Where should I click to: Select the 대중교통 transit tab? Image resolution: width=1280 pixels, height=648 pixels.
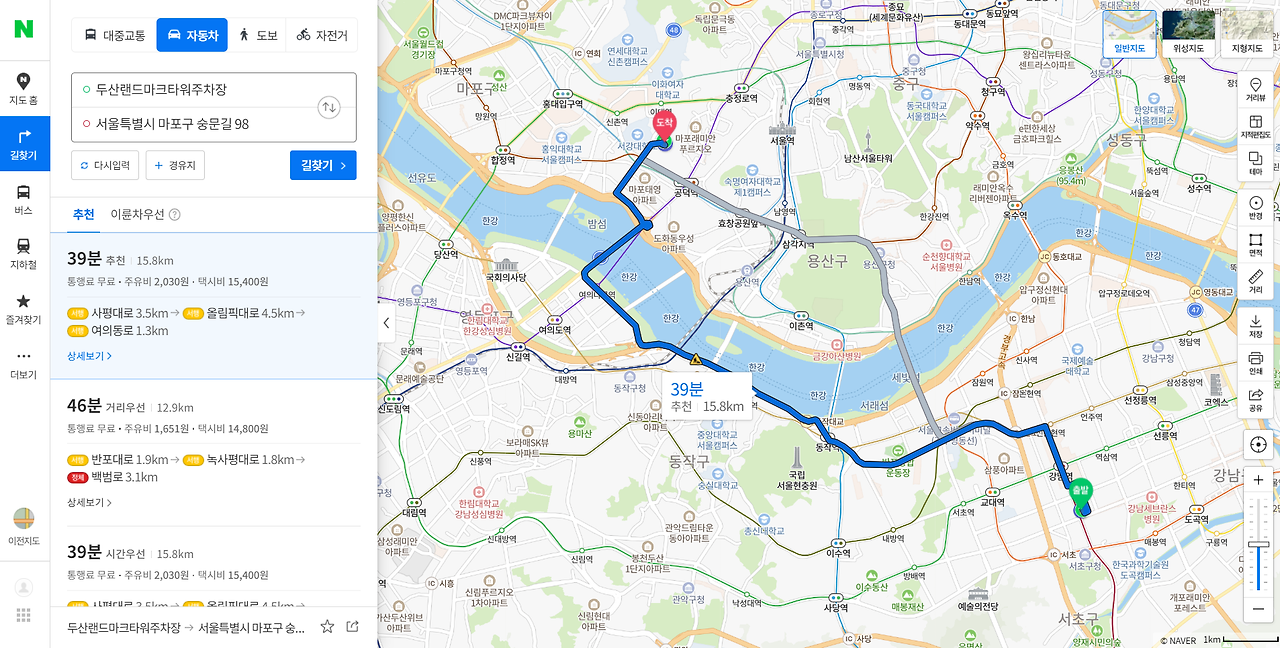(114, 35)
